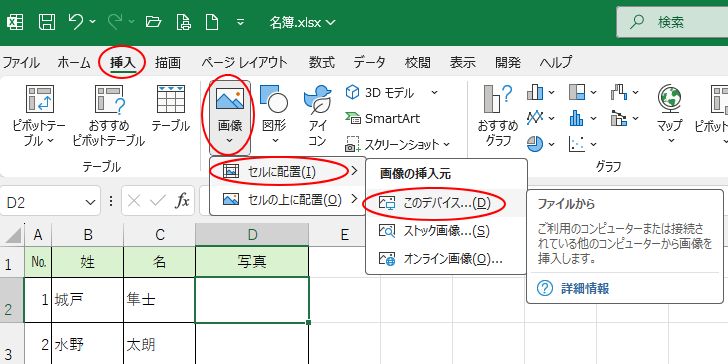Image resolution: width=728 pixels, height=364 pixels.
Task: Click the cell containing 隼士
Action: click(160, 300)
